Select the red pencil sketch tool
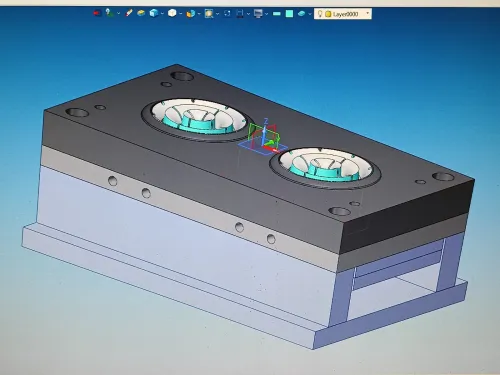This screenshot has height=375, width=500. coord(129,13)
